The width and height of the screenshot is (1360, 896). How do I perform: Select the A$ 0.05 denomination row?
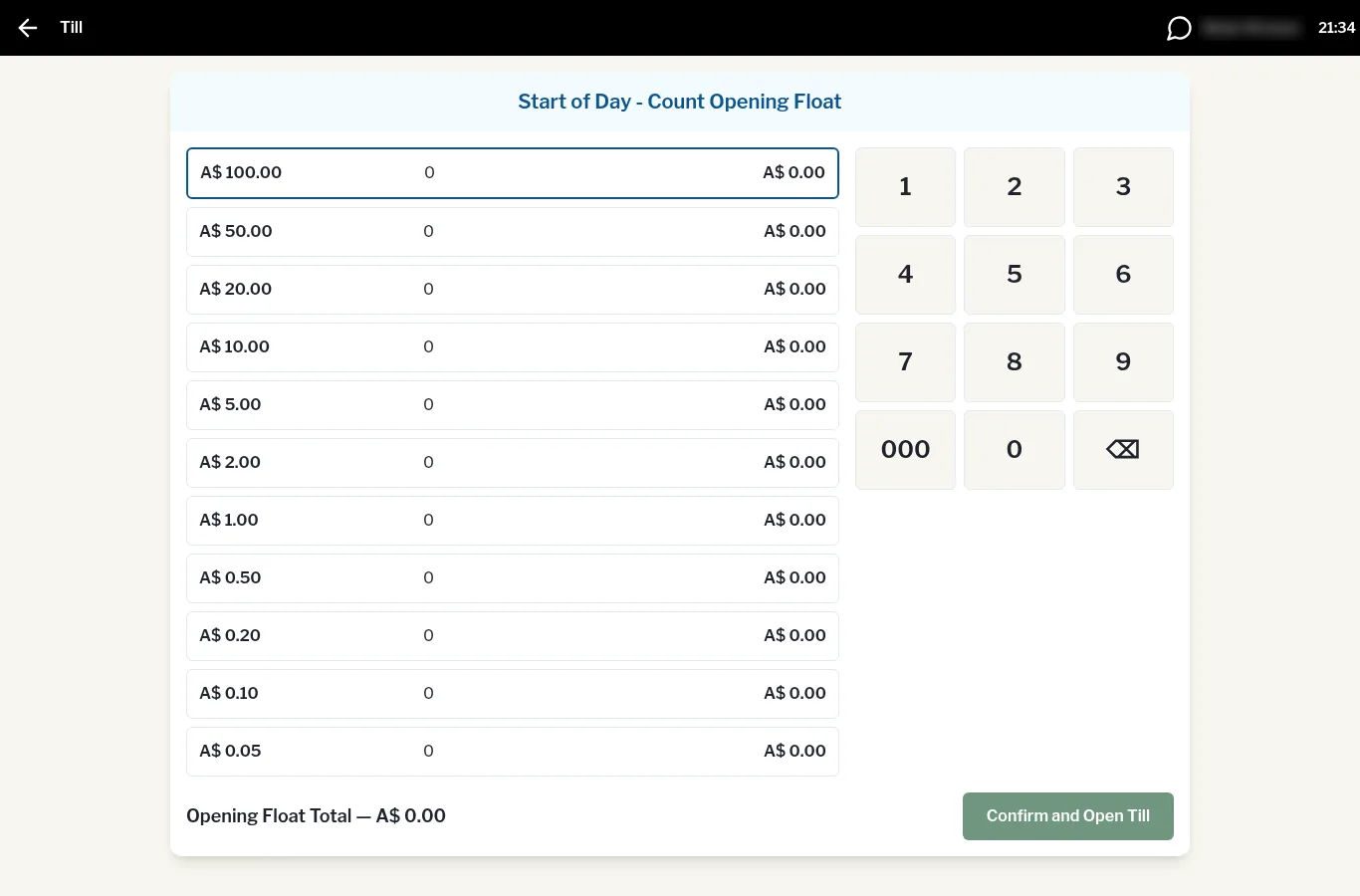tap(513, 752)
